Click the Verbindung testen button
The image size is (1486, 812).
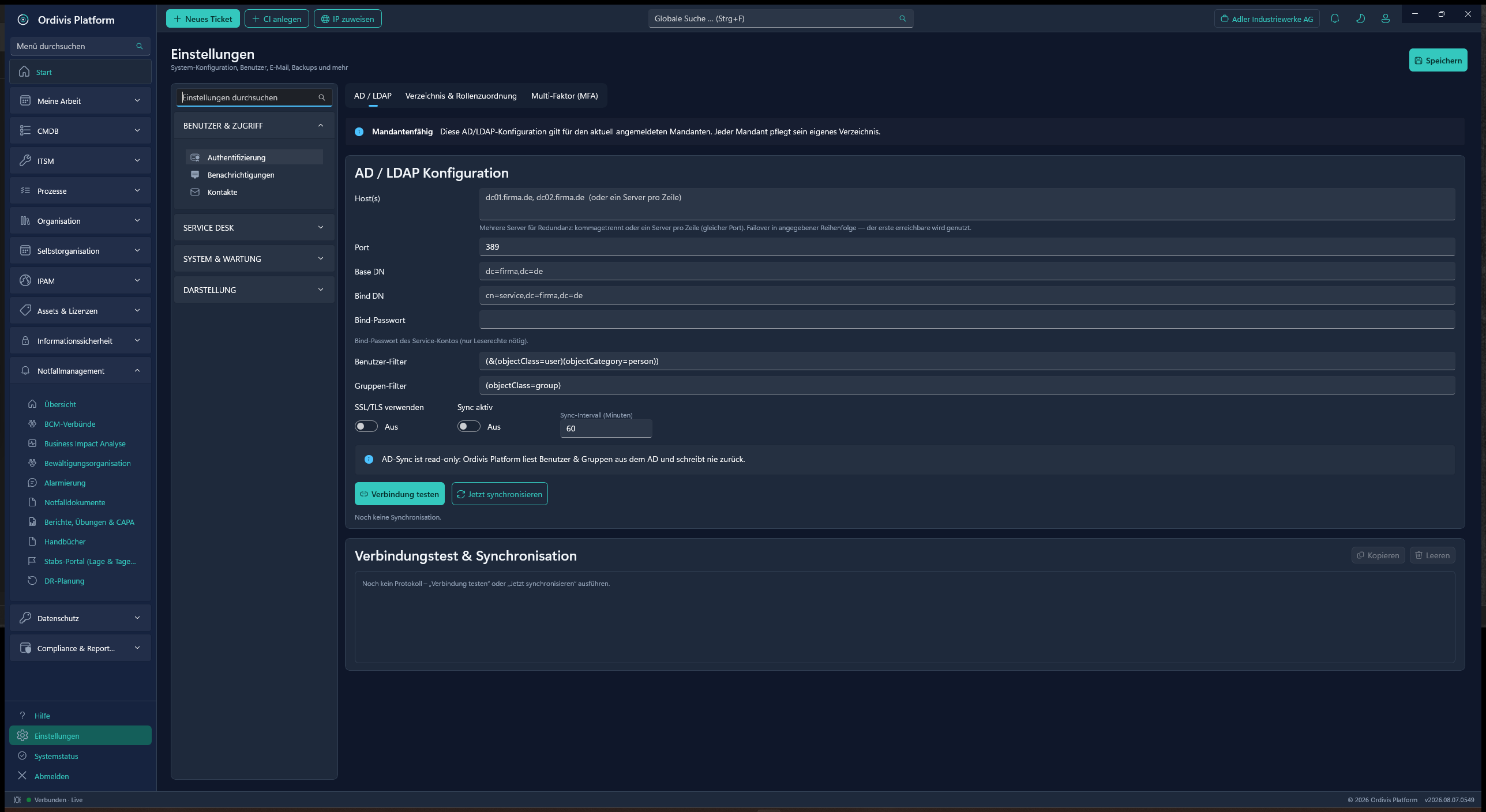(x=399, y=494)
